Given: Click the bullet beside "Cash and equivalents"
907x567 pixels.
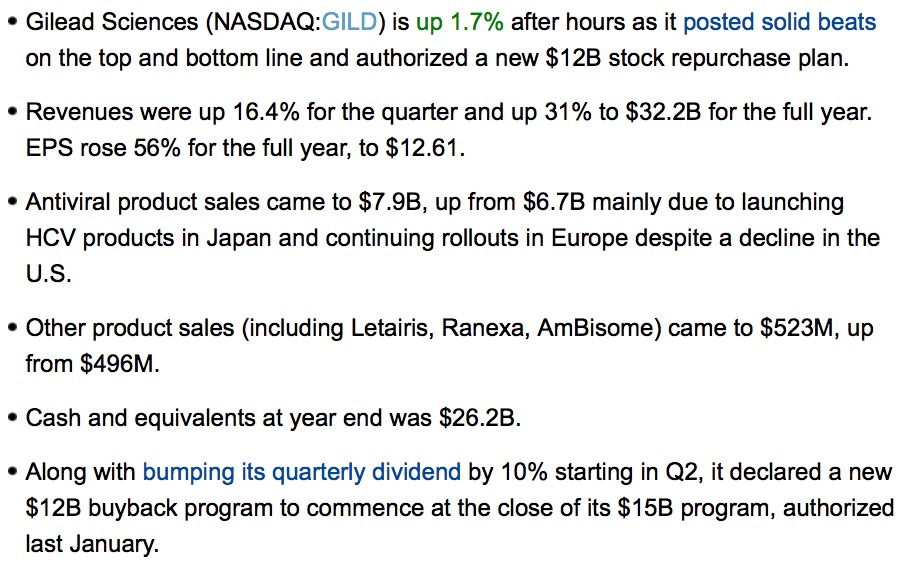Looking at the screenshot, I should click(x=11, y=419).
